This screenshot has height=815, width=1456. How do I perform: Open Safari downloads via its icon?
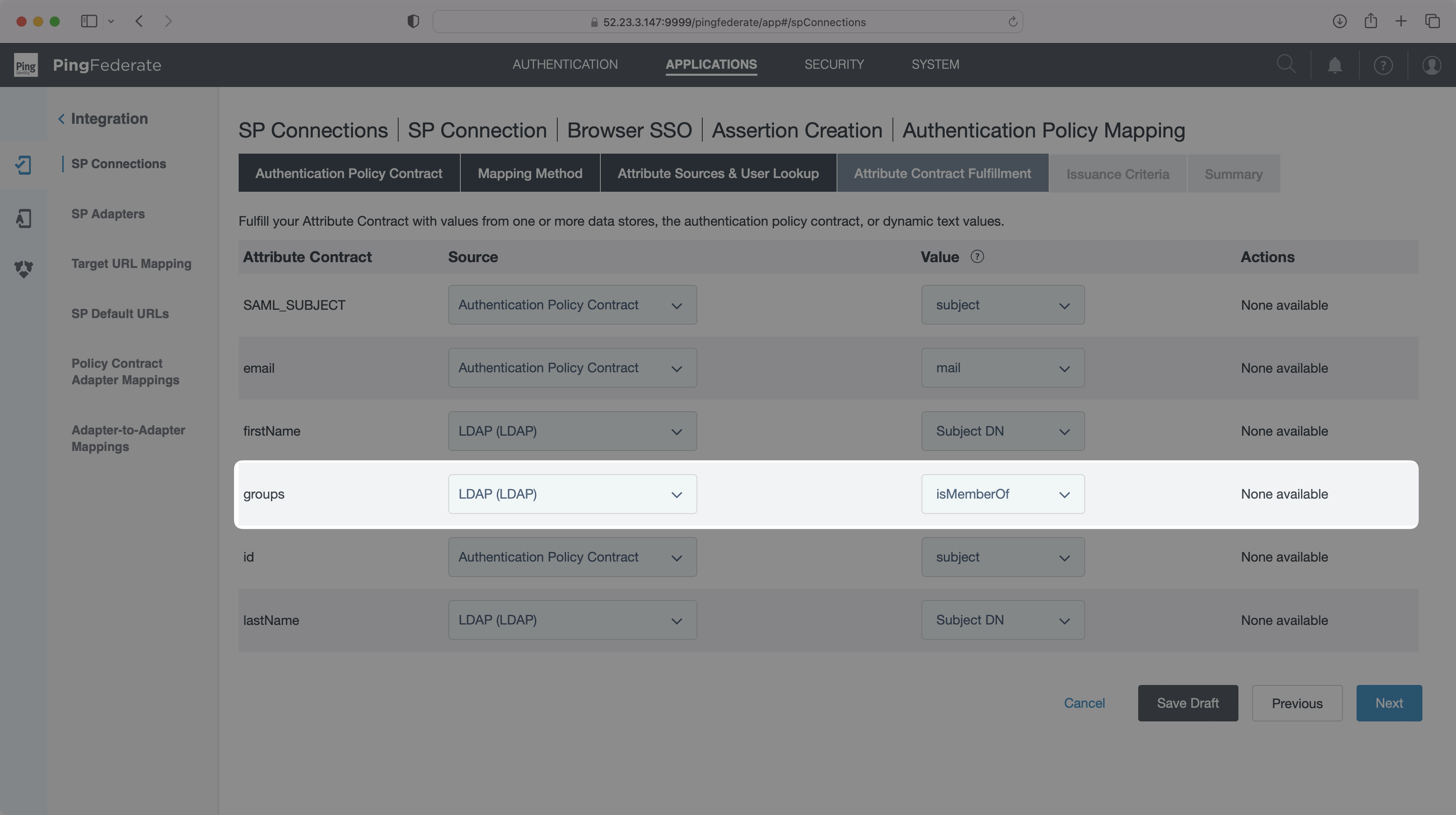[x=1339, y=22]
